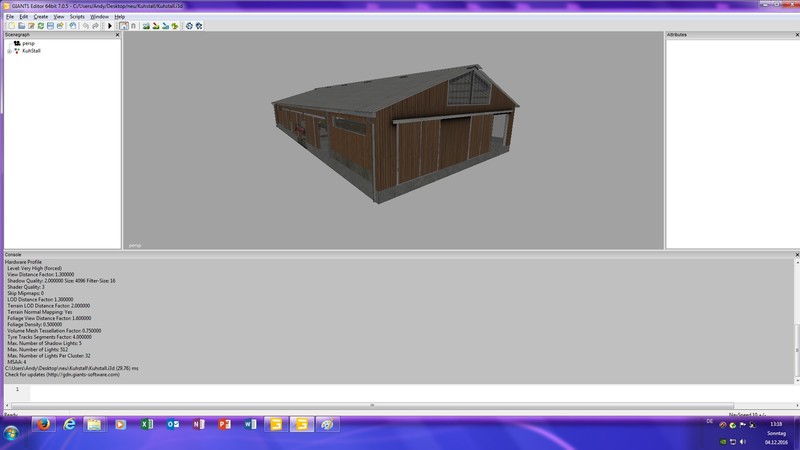Viewport: 800px width, 450px height.
Task: Open Firefox from the taskbar
Action: point(44,425)
